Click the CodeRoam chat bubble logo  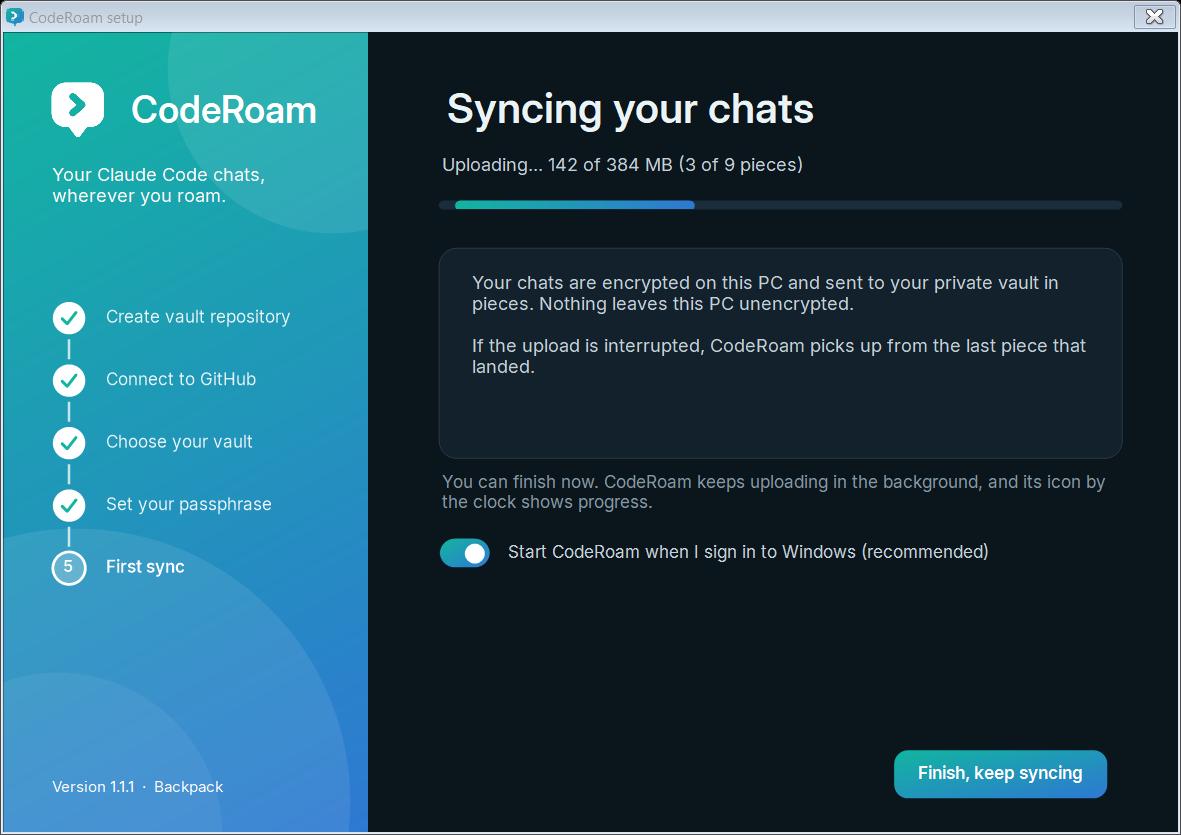78,109
